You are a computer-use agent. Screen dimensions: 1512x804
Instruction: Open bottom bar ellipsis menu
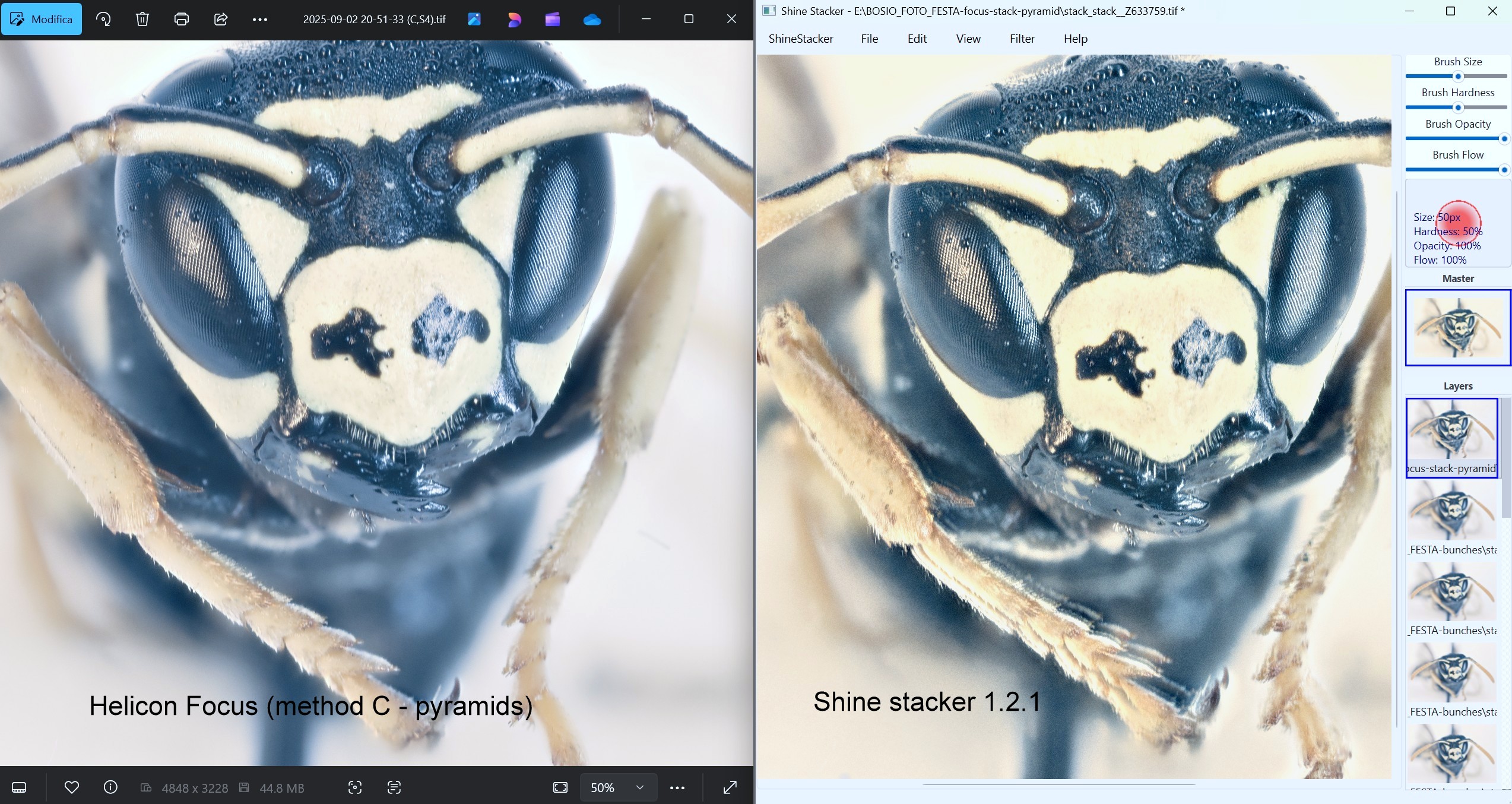[677, 787]
